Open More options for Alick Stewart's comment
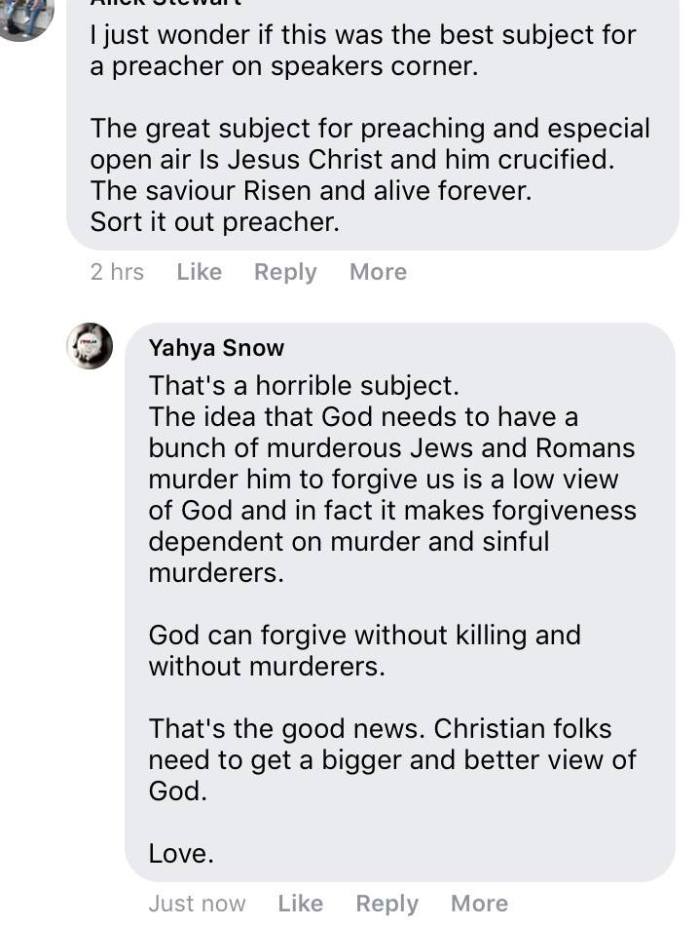 coord(377,271)
